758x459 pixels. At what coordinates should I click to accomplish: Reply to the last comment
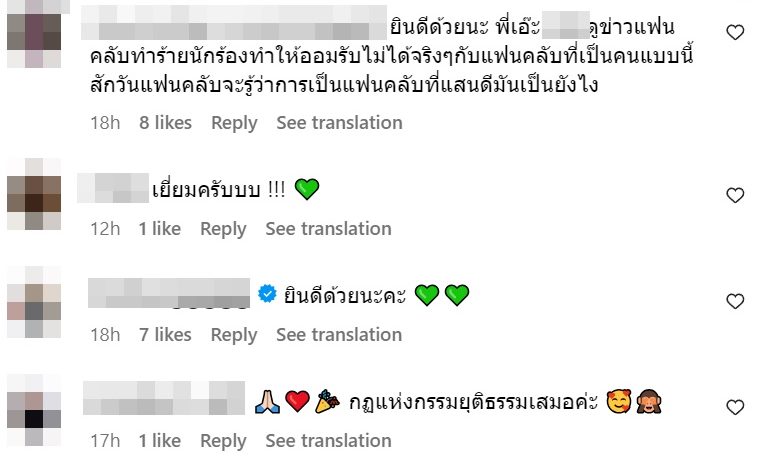point(223,441)
